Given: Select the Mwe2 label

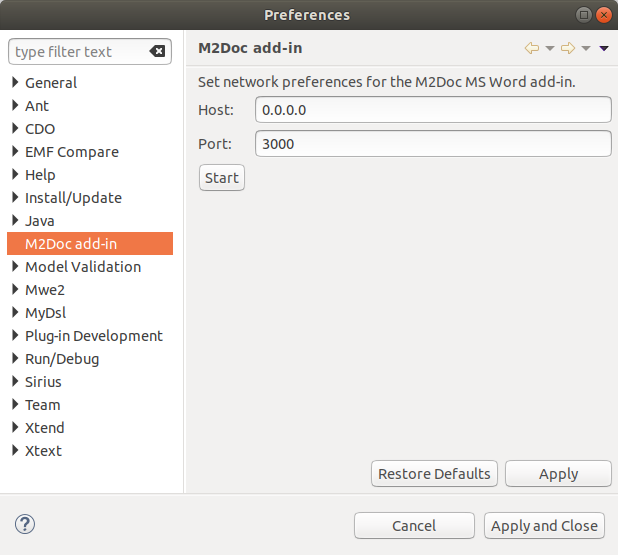Looking at the screenshot, I should pyautogui.click(x=45, y=290).
